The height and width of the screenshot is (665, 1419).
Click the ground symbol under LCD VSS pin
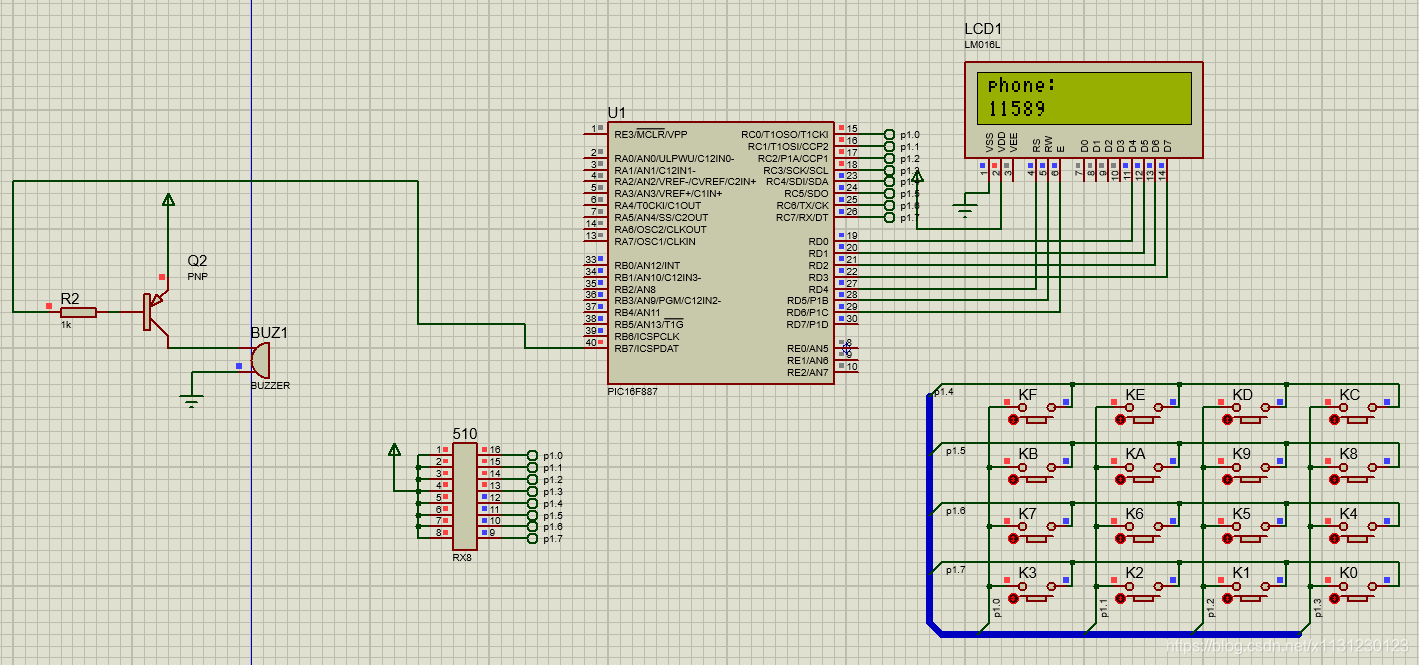(965, 210)
